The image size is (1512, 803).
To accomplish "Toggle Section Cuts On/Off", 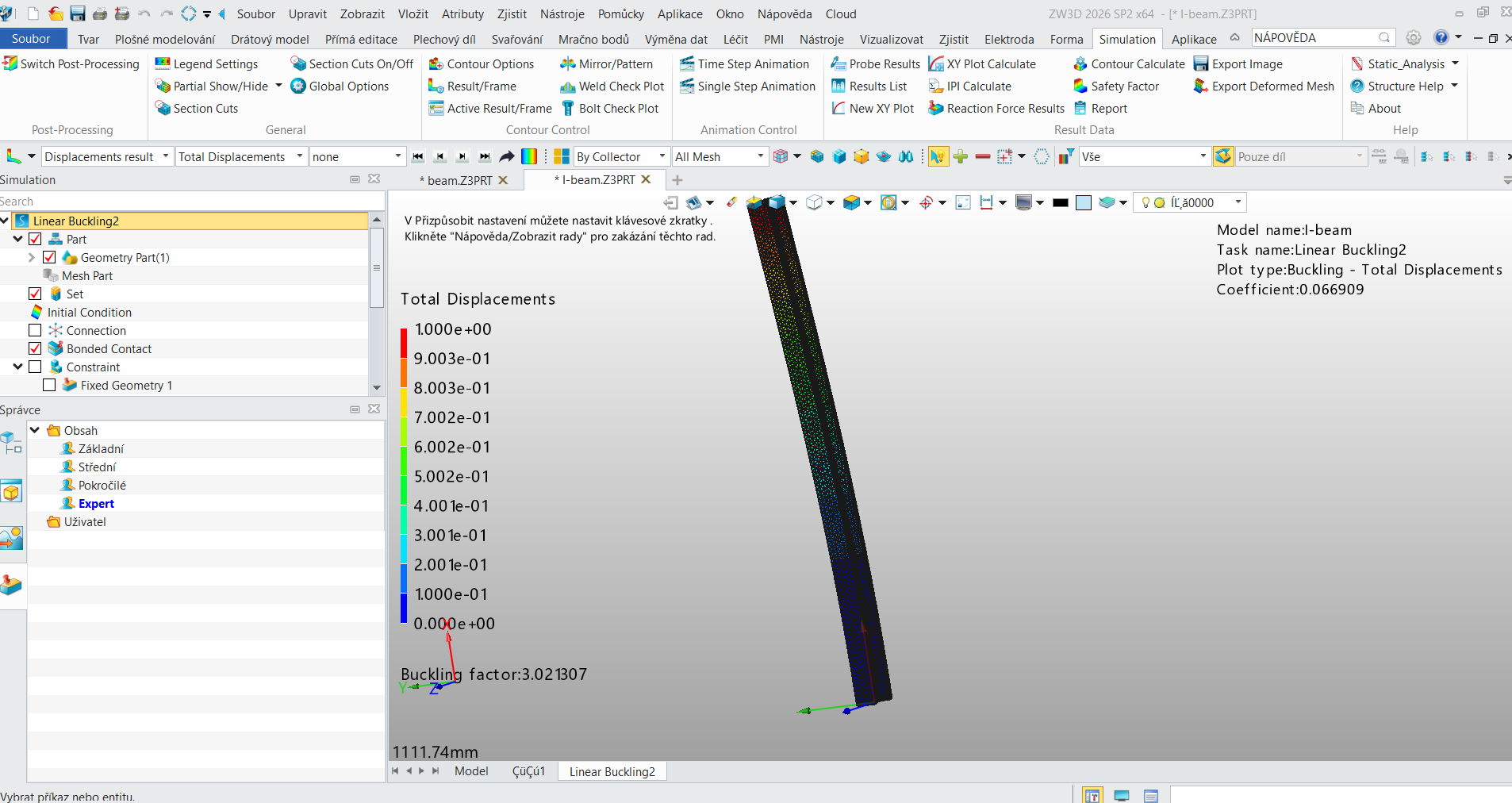I will pyautogui.click(x=351, y=63).
